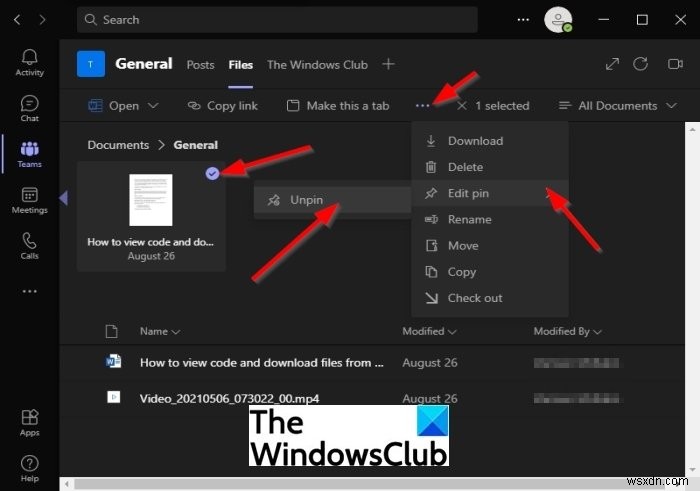Choose Delete from the context menu
This screenshot has height=491, width=700.
point(490,167)
